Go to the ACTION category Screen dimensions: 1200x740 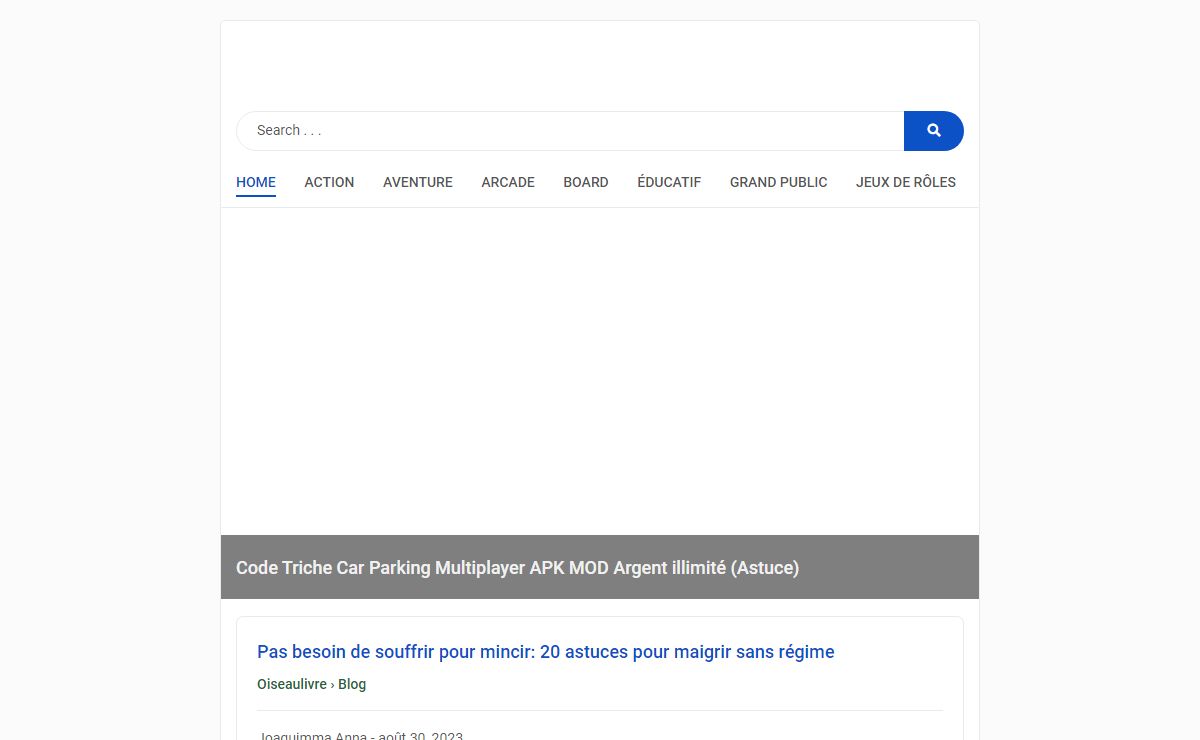click(x=329, y=182)
